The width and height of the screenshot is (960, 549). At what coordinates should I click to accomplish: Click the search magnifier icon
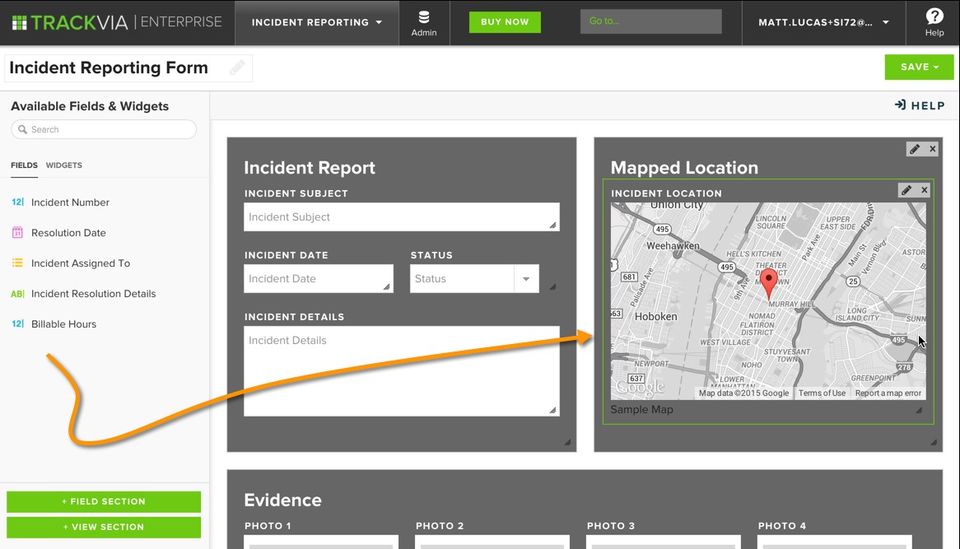[23, 129]
